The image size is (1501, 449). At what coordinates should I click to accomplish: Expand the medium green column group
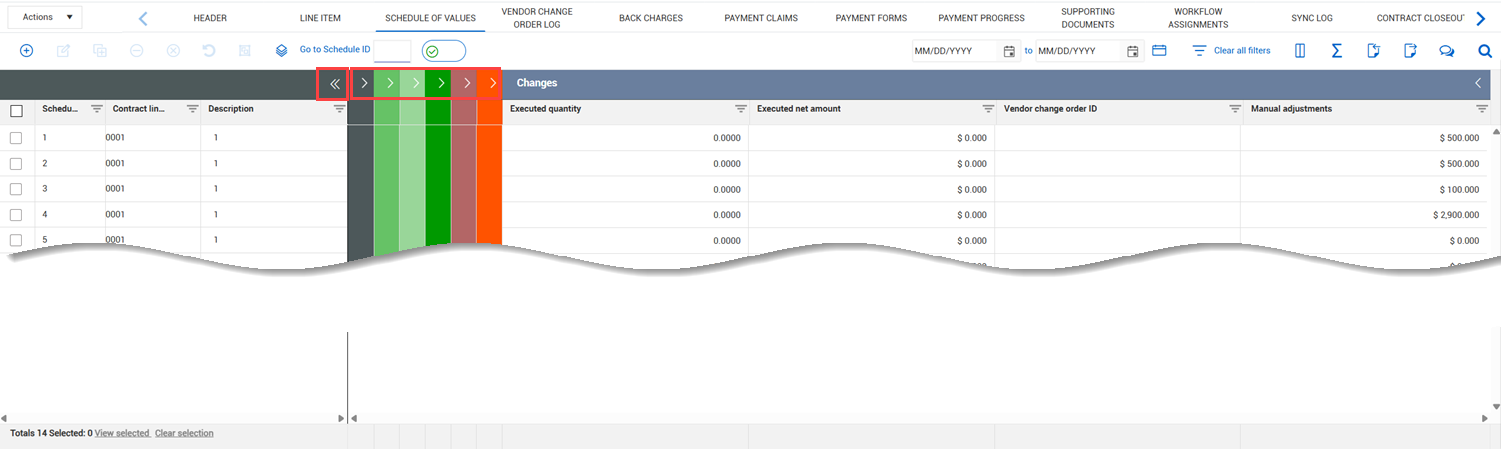pos(388,84)
